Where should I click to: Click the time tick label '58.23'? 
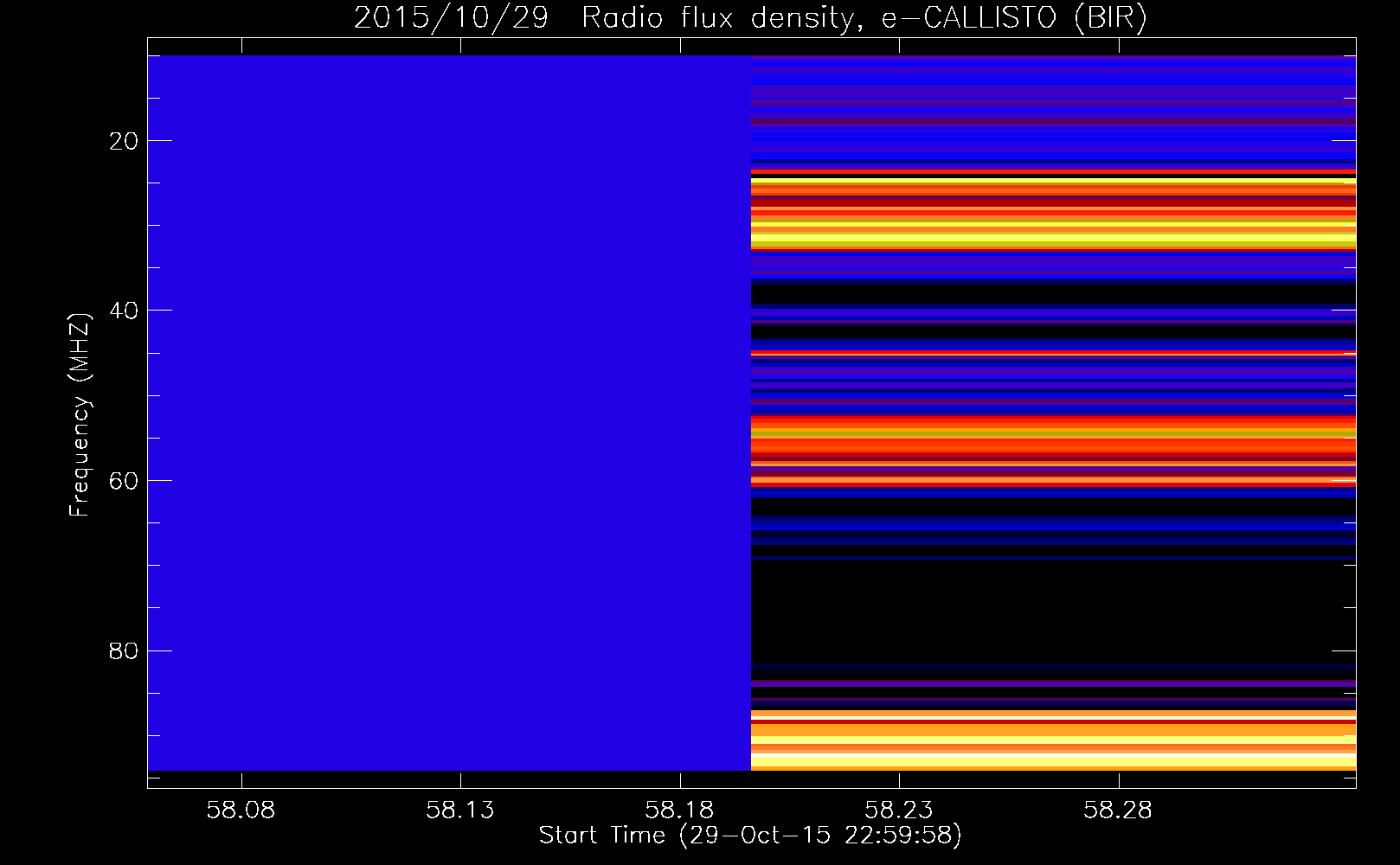[x=899, y=810]
